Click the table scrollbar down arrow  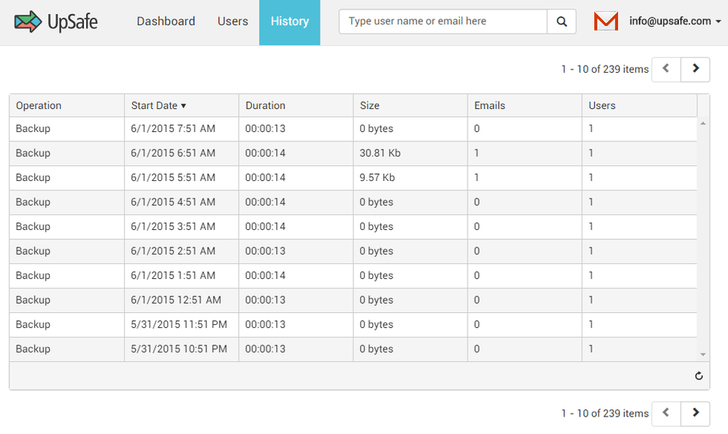tap(704, 354)
